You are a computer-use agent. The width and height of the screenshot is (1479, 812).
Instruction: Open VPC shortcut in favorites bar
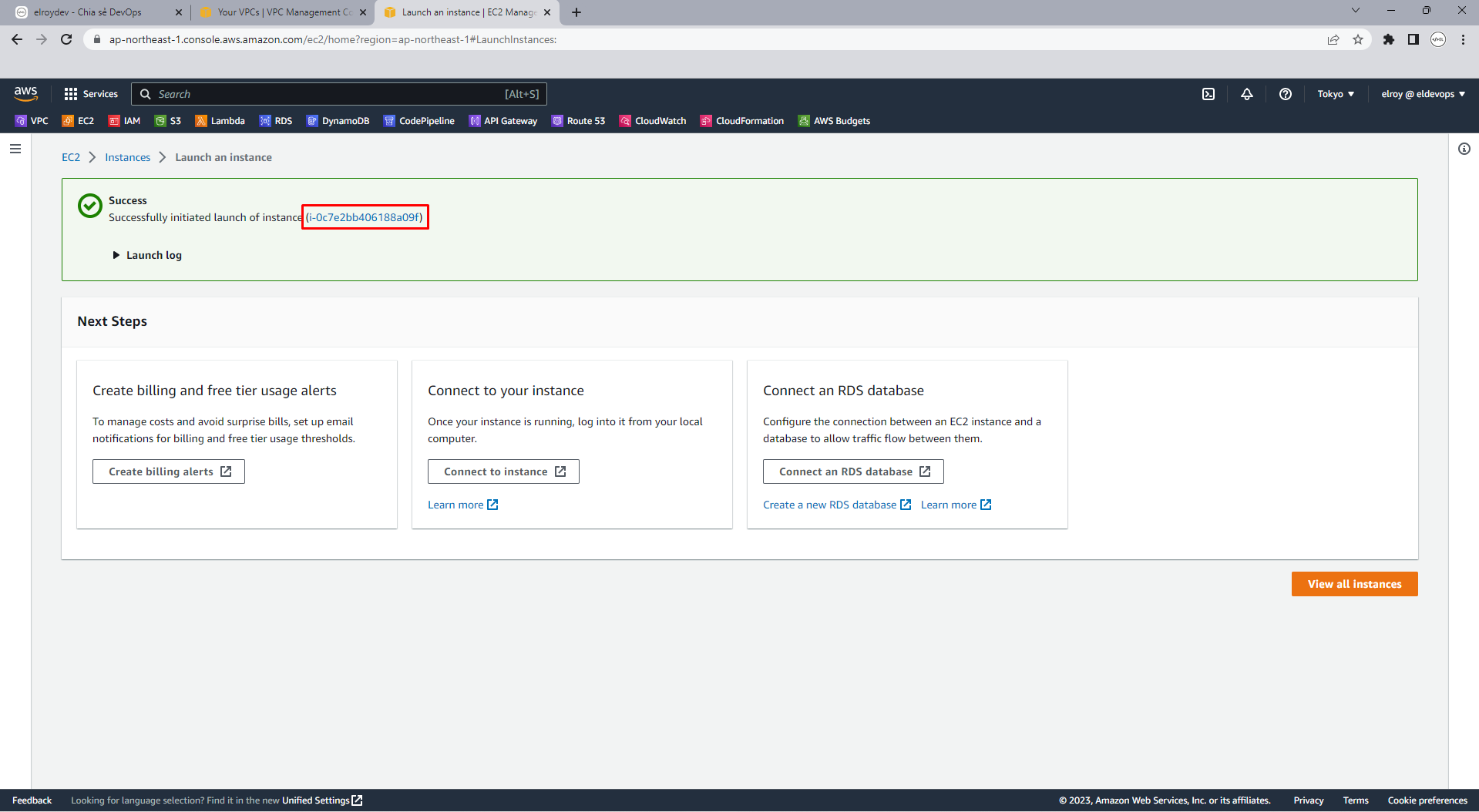(x=32, y=121)
